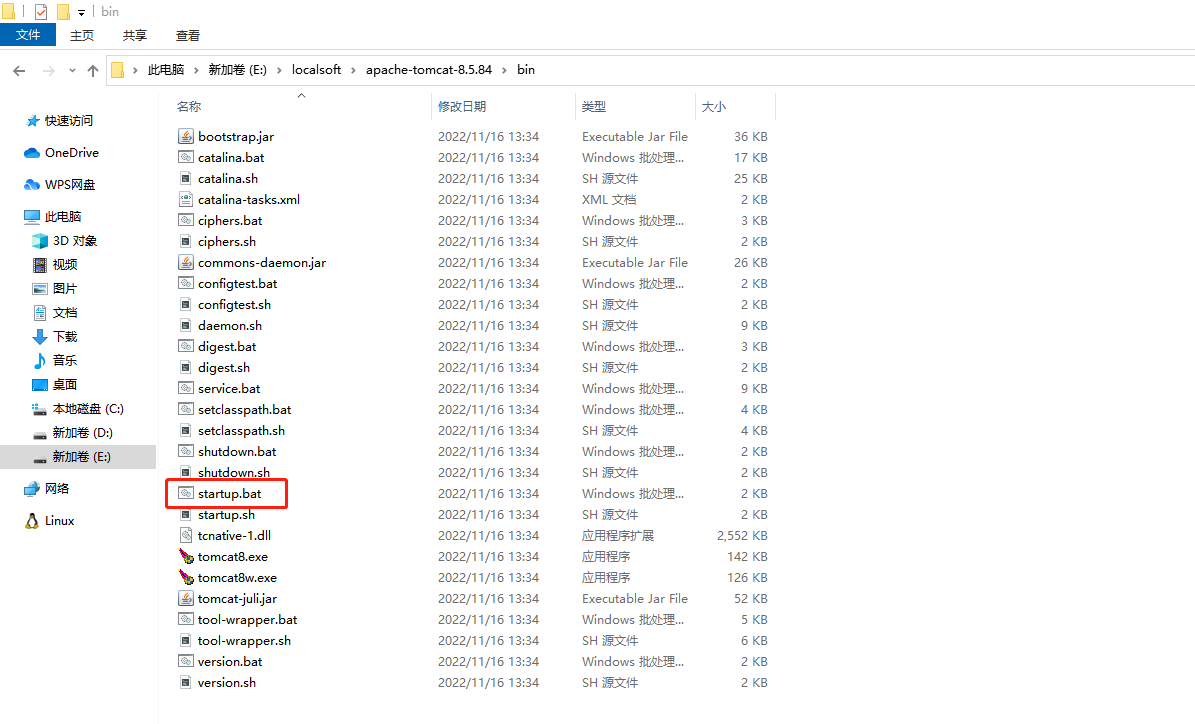The height and width of the screenshot is (724, 1195).
Task: Expand the chevron after 此电脑 in the address bar
Action: (x=196, y=70)
